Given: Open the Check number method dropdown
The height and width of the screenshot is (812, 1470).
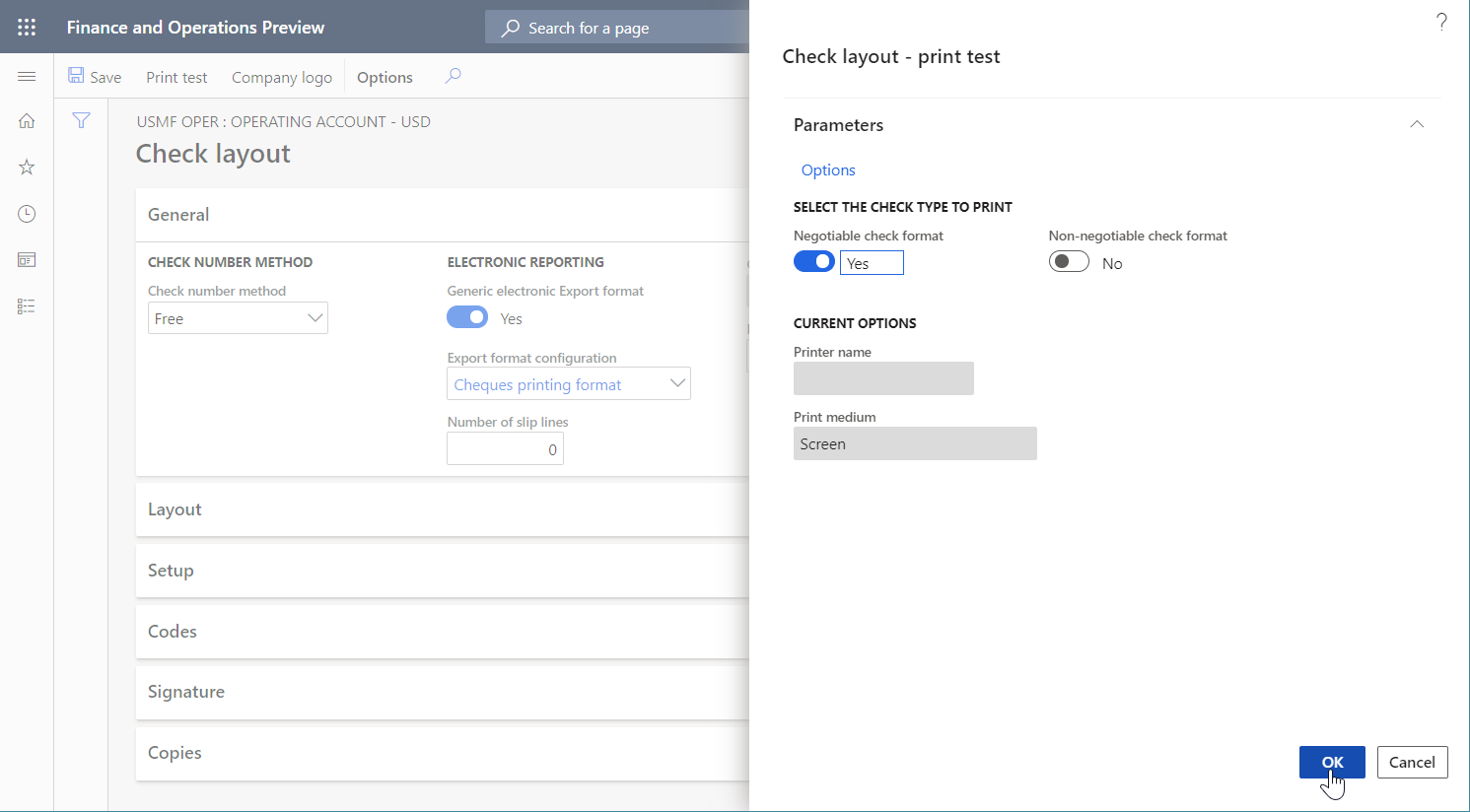Looking at the screenshot, I should click(x=315, y=317).
